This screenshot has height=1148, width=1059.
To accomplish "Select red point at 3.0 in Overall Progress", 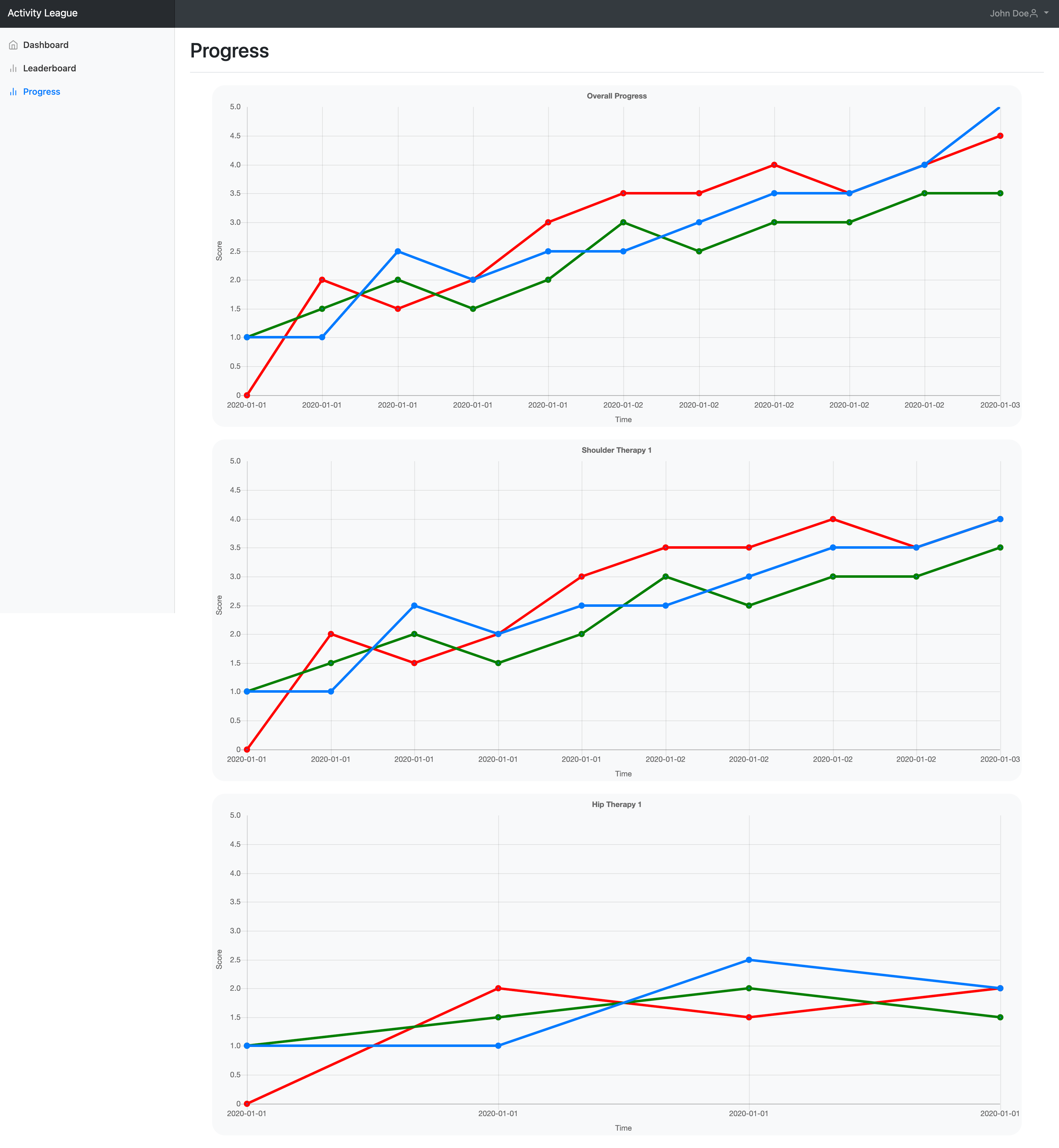I will (x=548, y=222).
